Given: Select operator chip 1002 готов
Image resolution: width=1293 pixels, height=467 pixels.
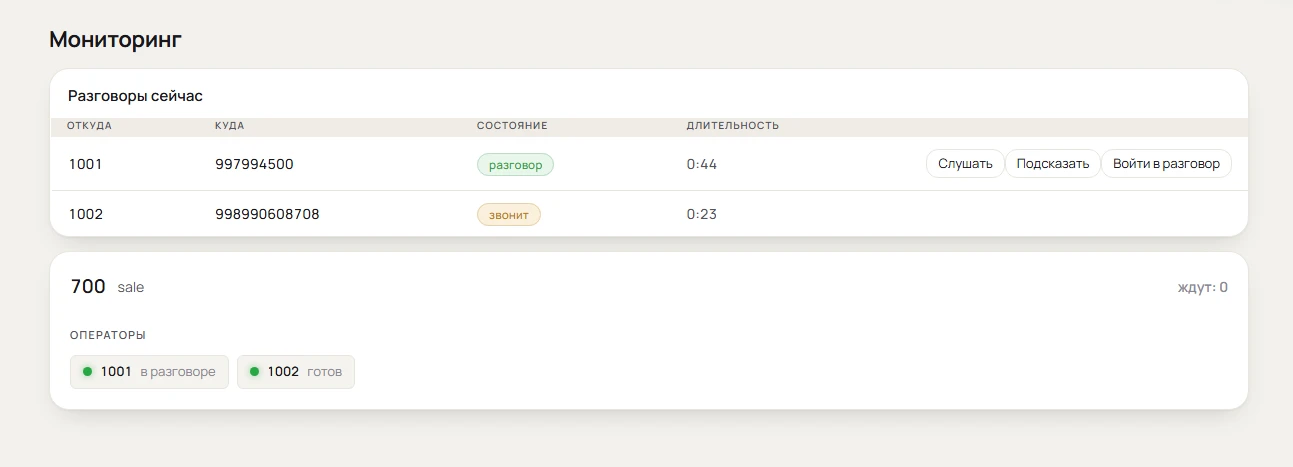Looking at the screenshot, I should click(x=296, y=371).
